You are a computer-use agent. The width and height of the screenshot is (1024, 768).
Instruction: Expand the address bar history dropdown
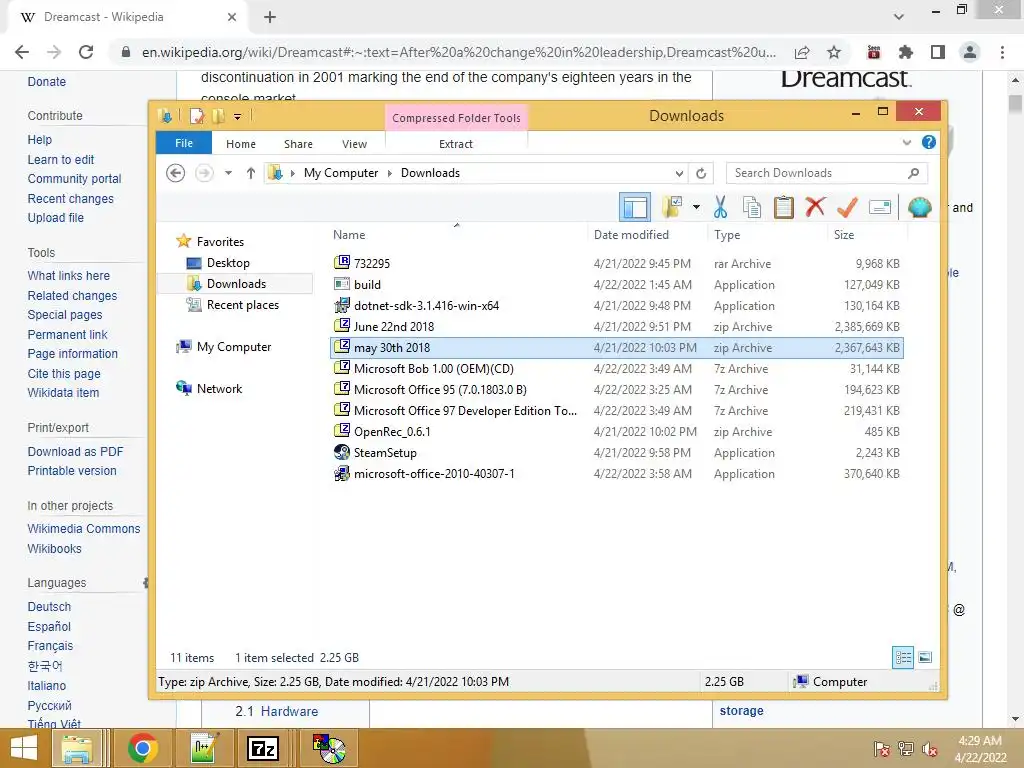click(x=679, y=173)
